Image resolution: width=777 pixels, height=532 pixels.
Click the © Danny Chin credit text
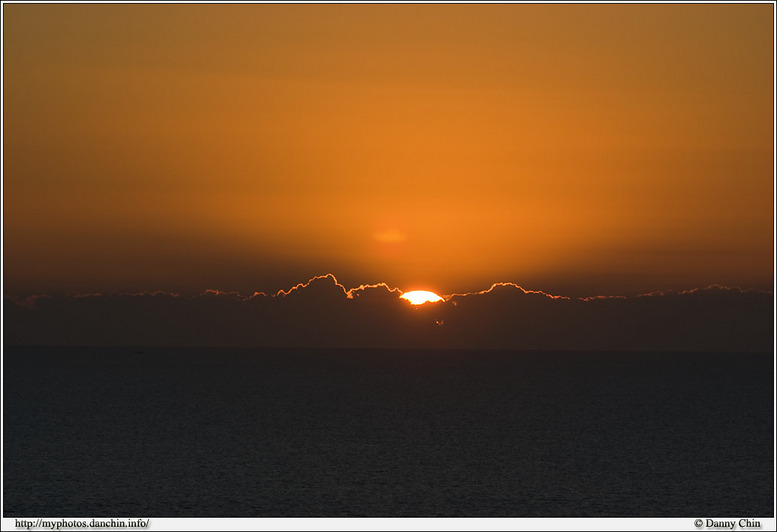[x=727, y=524]
